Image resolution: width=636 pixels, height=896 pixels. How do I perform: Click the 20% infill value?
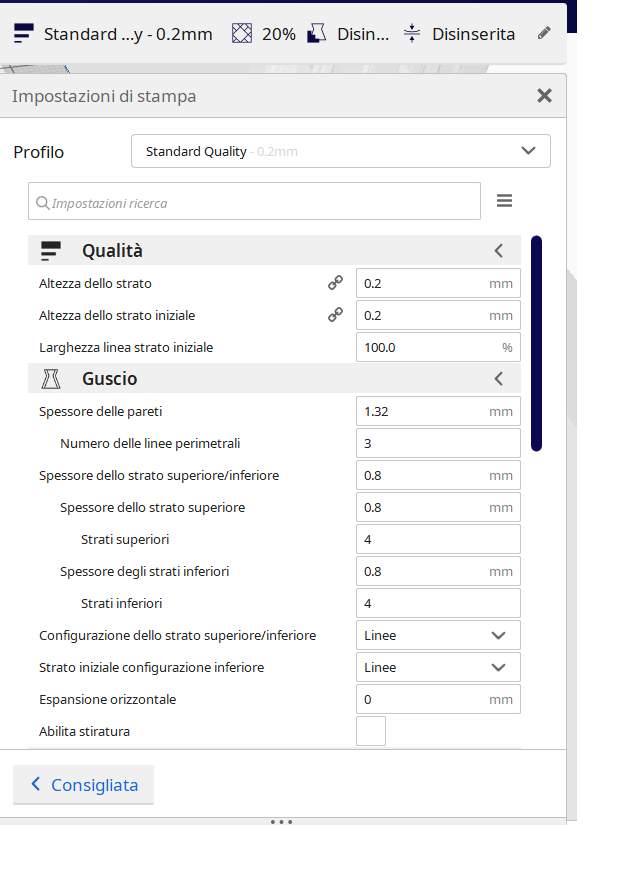click(x=279, y=34)
